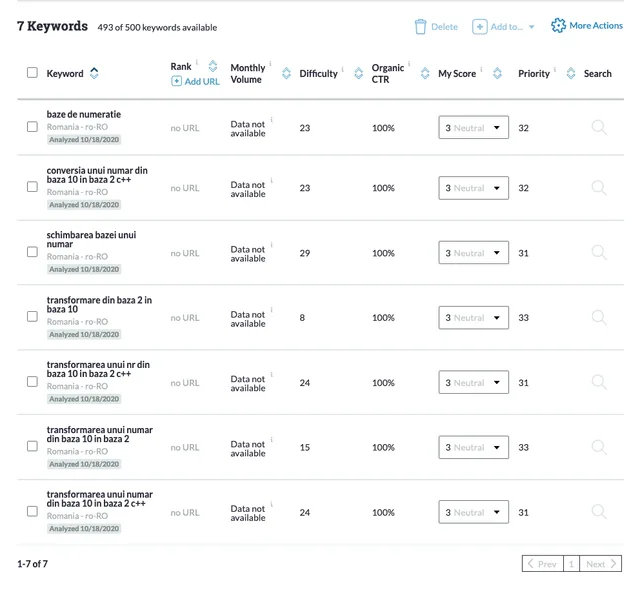640x594 pixels.
Task: Click the Organic CTR column header
Action: click(388, 73)
